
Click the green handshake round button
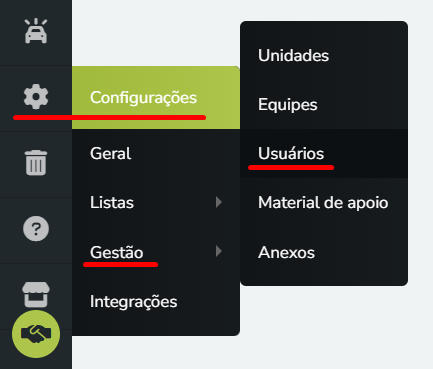click(x=36, y=334)
